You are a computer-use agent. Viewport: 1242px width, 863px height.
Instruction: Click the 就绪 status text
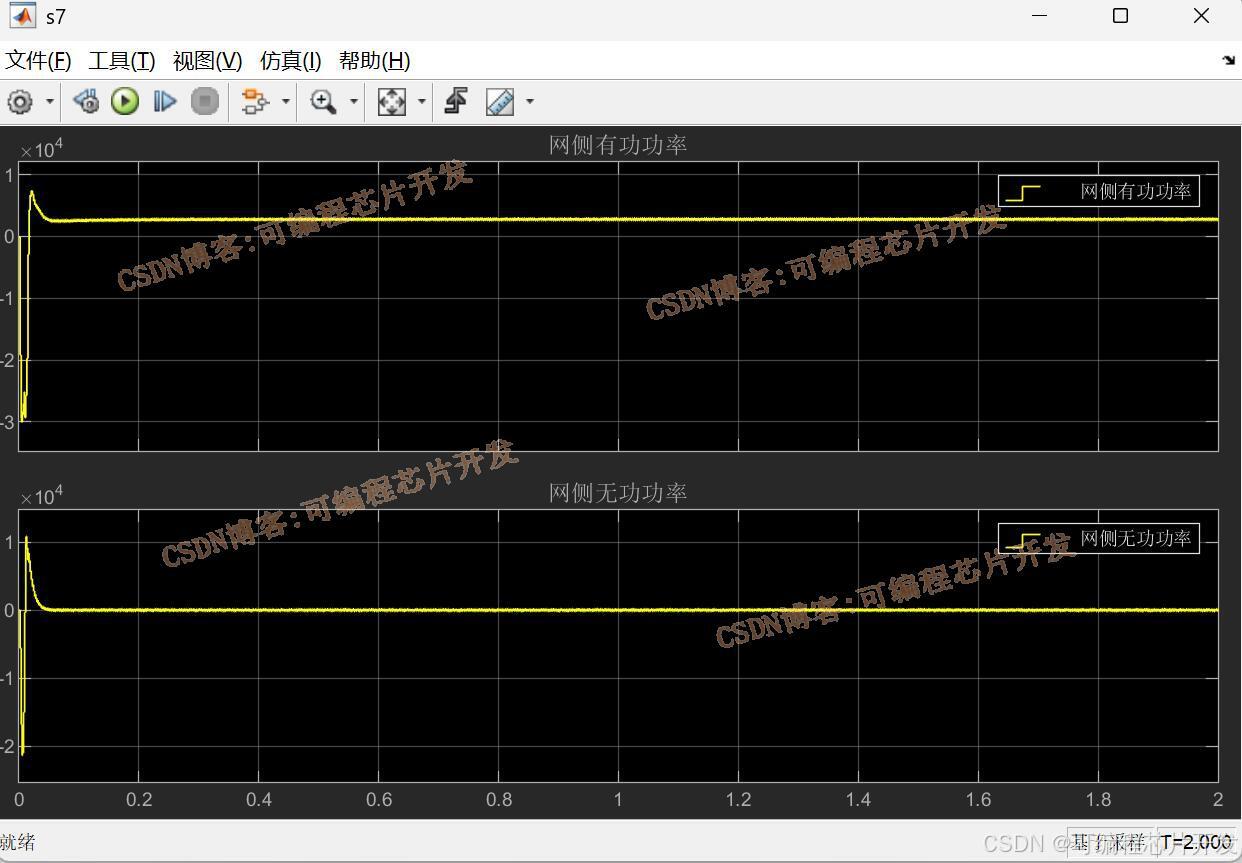[x=18, y=842]
